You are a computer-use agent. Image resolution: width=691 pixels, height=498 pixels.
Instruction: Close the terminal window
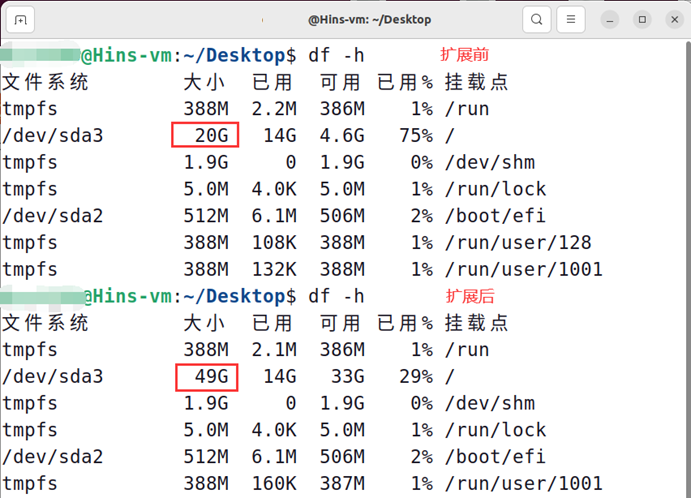[x=674, y=20]
